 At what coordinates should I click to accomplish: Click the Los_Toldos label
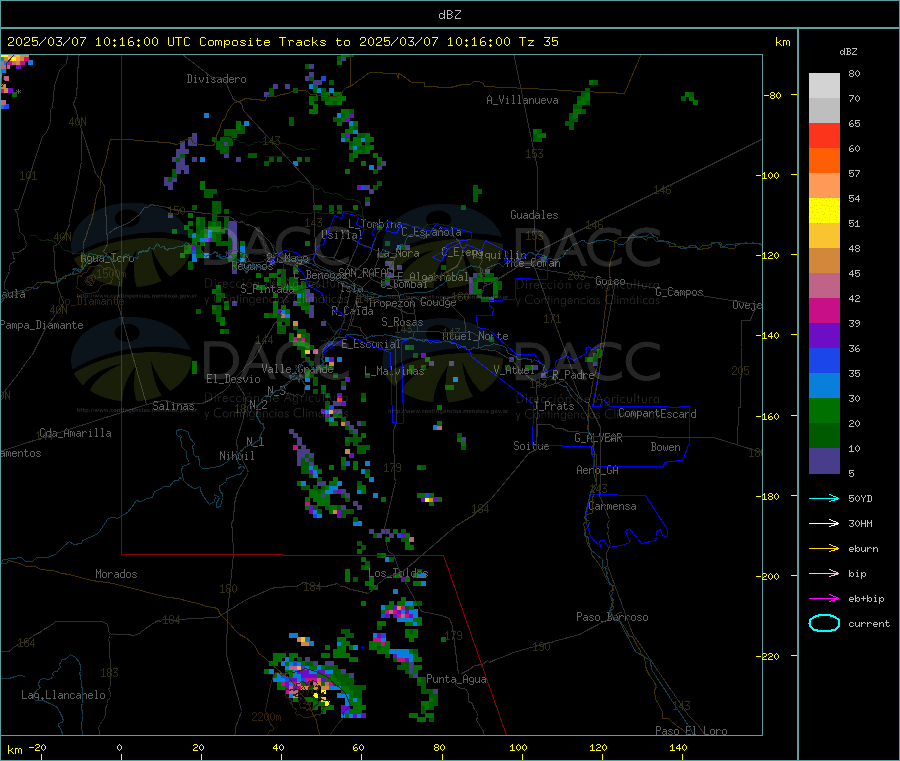(398, 573)
